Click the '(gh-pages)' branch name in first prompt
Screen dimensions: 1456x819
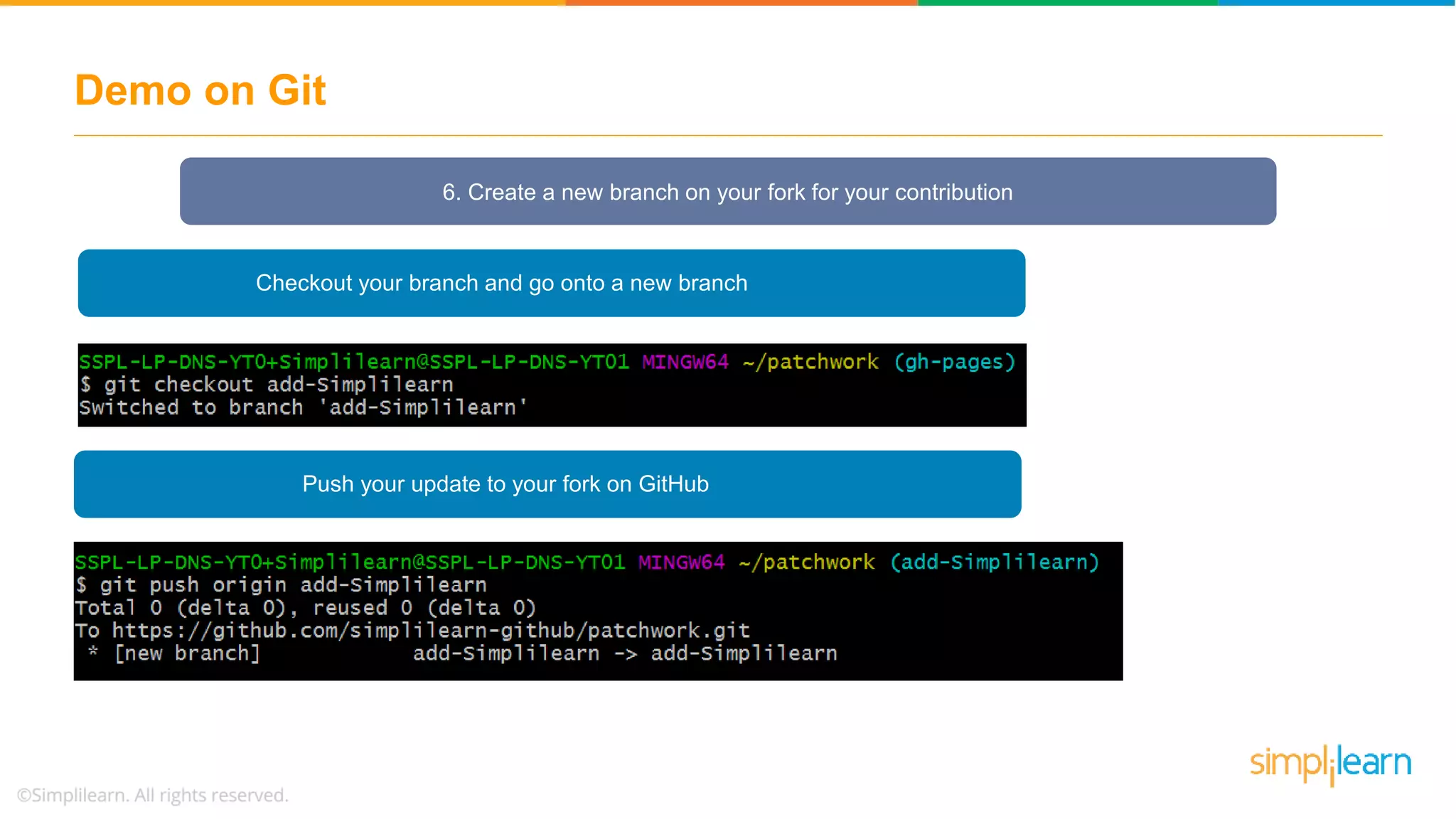point(955,362)
